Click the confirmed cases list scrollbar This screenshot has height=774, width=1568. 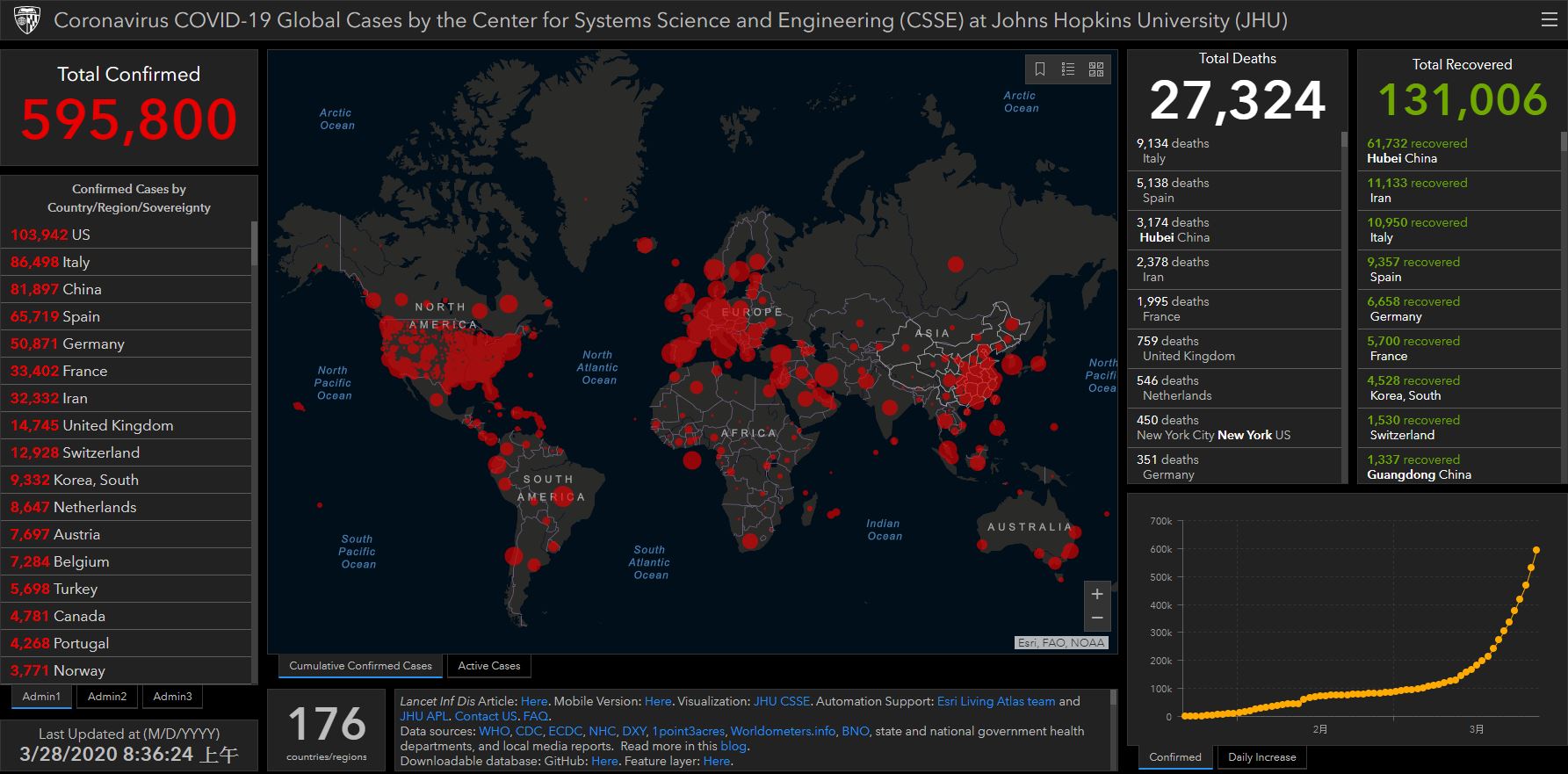click(255, 243)
